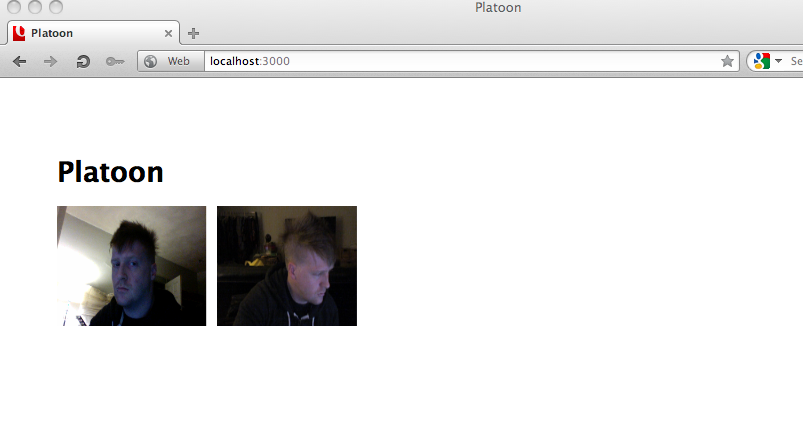The height and width of the screenshot is (441, 803).
Task: Click into the search field
Action: pos(795,62)
